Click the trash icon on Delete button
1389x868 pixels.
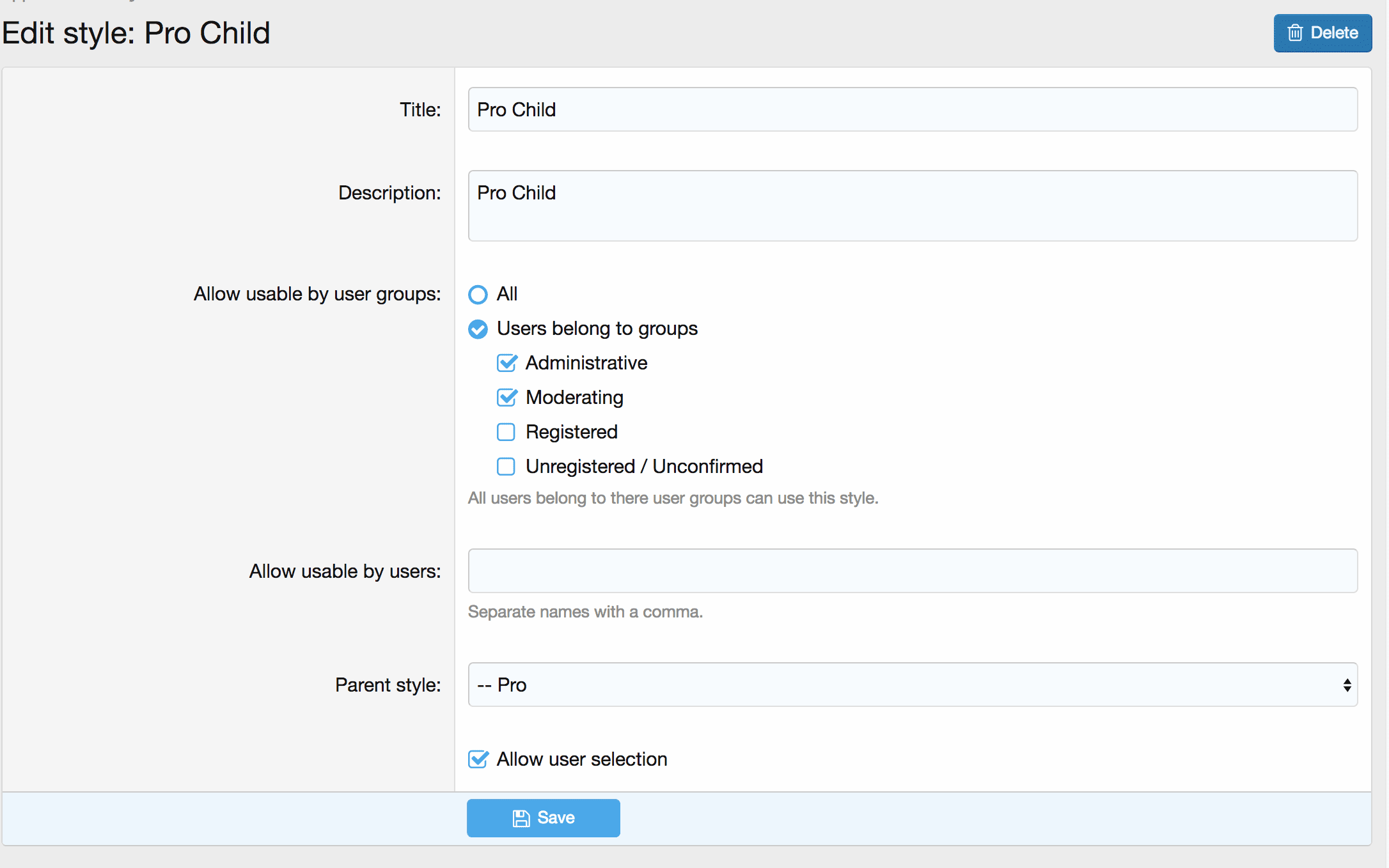coord(1295,33)
